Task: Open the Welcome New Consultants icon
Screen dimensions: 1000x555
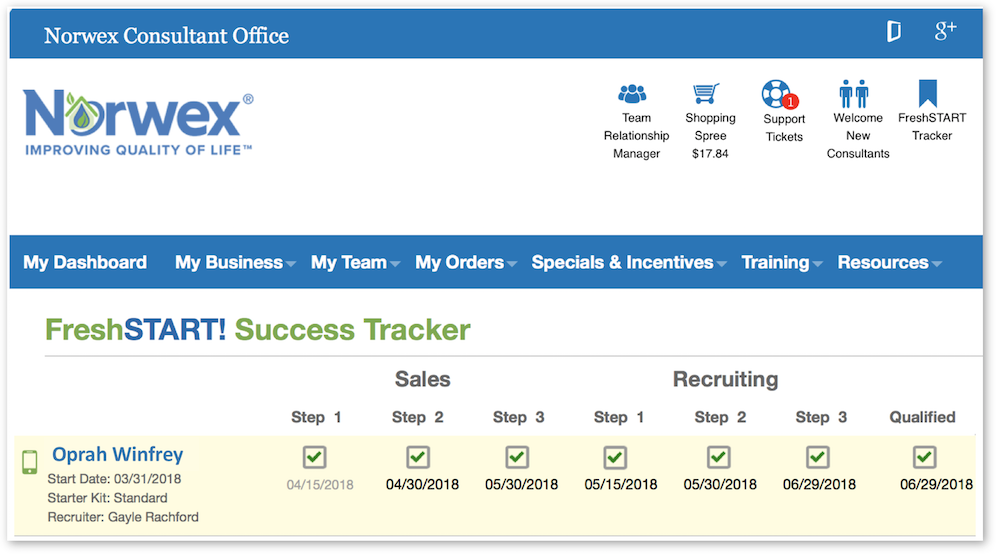Action: 854,94
